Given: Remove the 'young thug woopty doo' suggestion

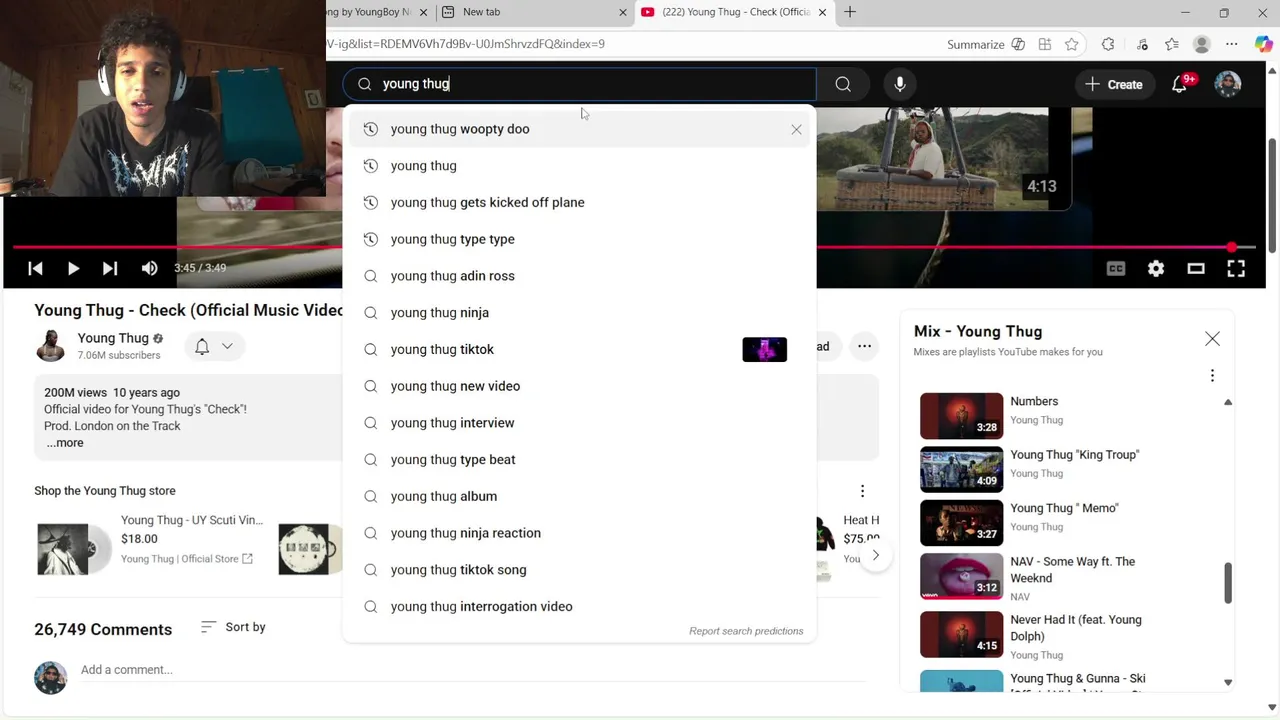Looking at the screenshot, I should (x=796, y=129).
